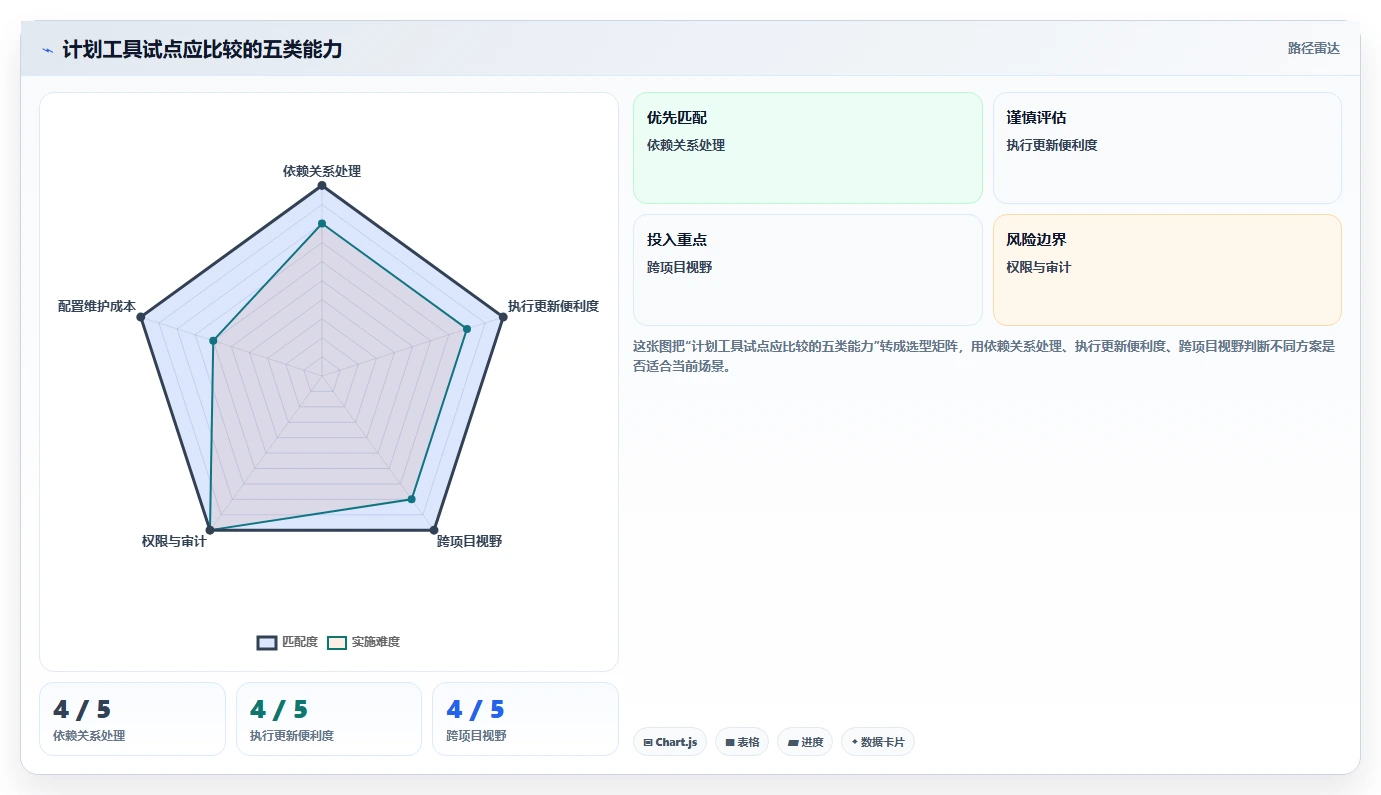1381x795 pixels.
Task: Click 实施难度 point on 跨项目视野 axis
Action: tap(411, 498)
